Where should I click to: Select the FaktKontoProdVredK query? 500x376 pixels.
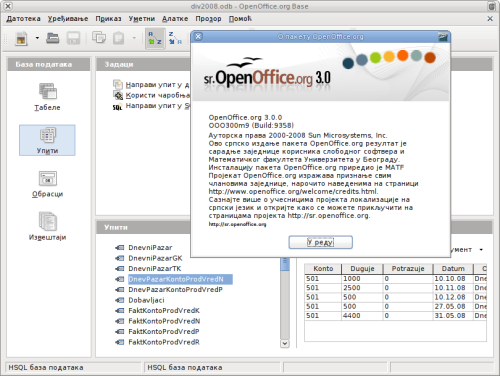point(164,311)
